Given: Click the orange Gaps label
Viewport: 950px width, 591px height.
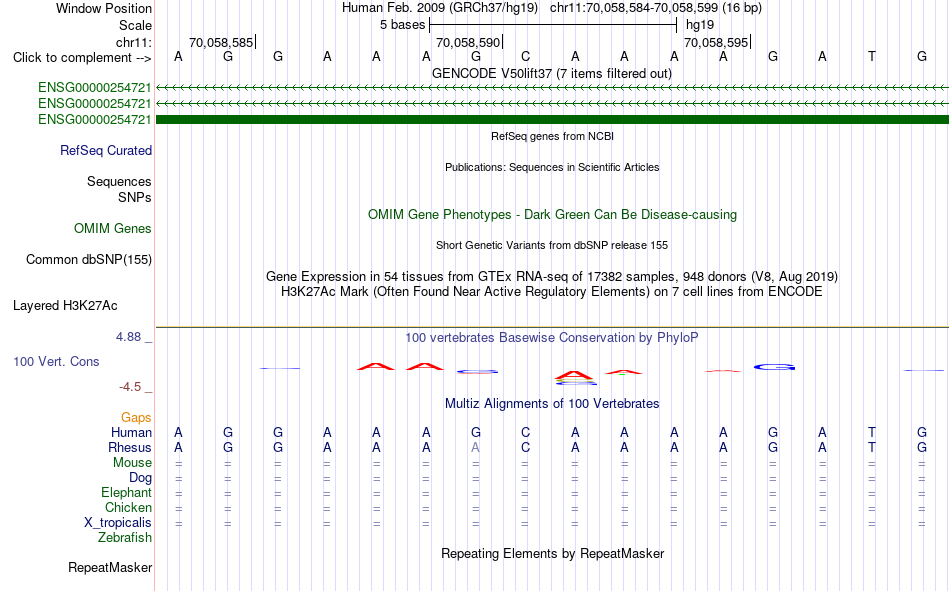Looking at the screenshot, I should pos(136,417).
